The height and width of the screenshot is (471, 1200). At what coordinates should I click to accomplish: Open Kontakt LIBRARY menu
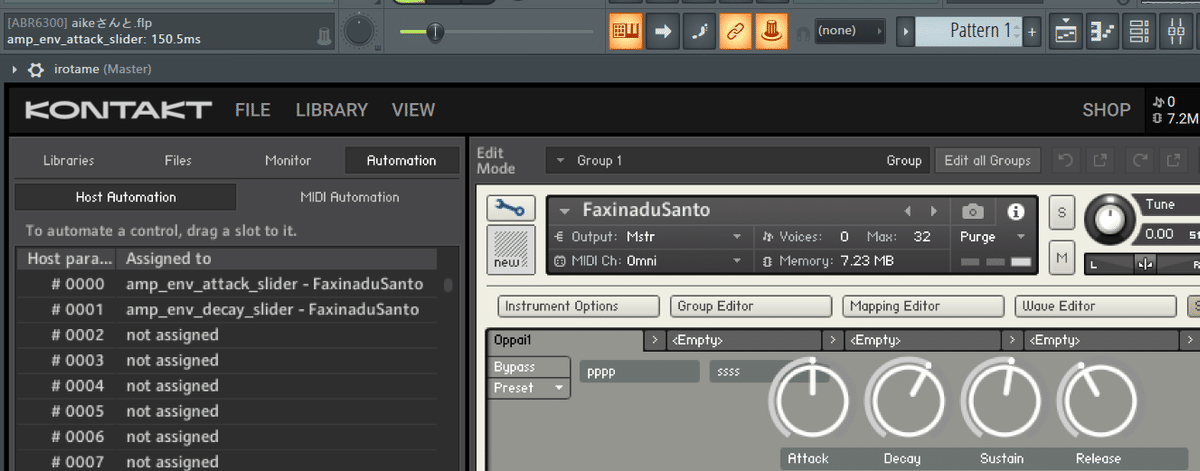(x=331, y=110)
